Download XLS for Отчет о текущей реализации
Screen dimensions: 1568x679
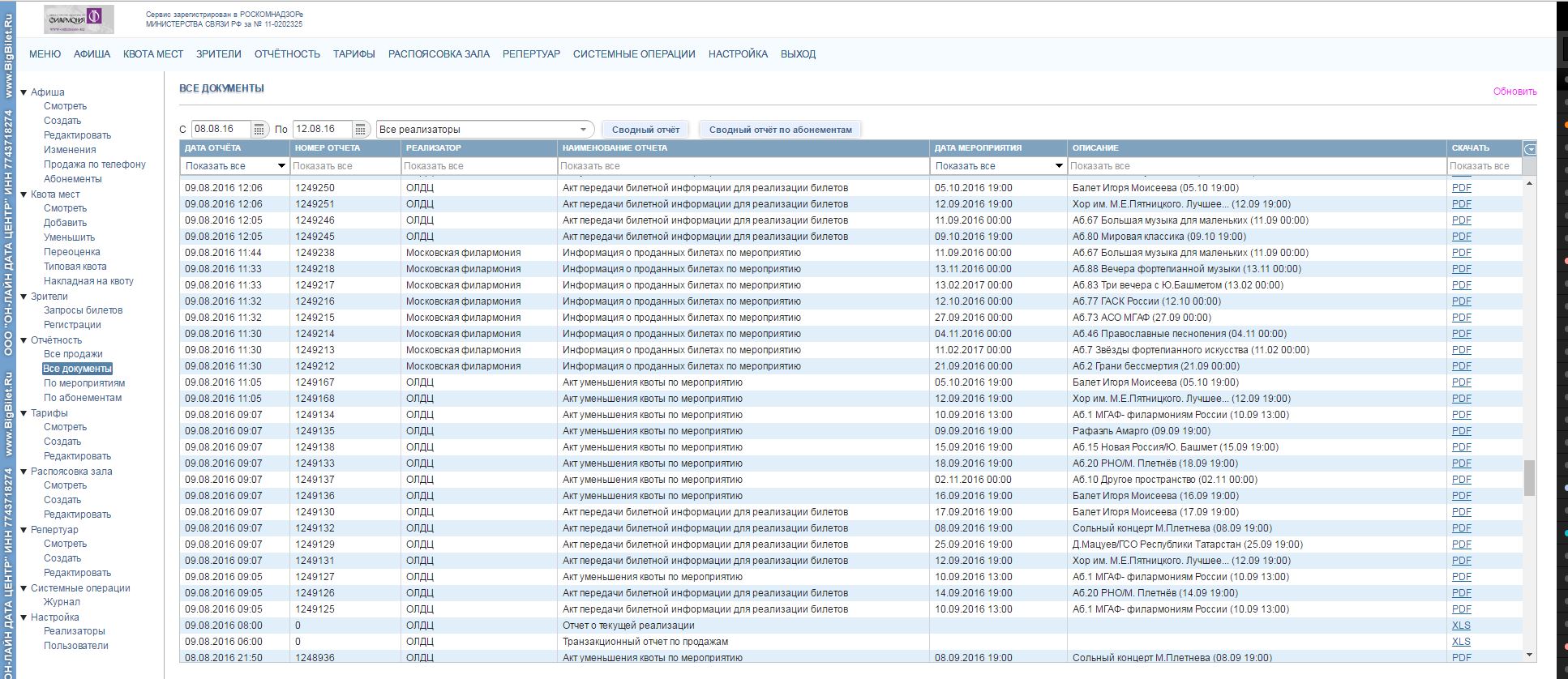[x=1461, y=626]
